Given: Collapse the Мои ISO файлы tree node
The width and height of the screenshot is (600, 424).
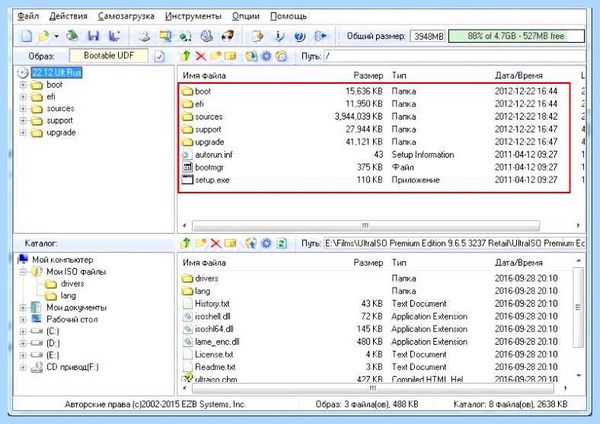Looking at the screenshot, I should pyautogui.click(x=23, y=272).
